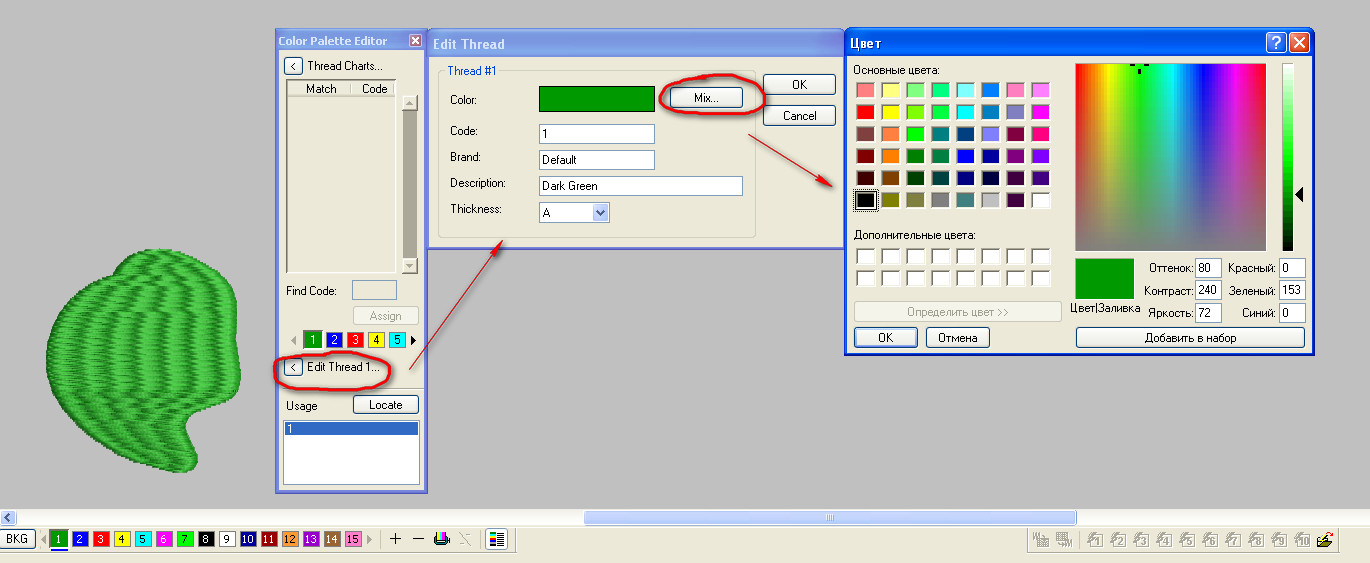Click the add color plus icon
Viewport: 1370px width, 563px height.
click(x=395, y=539)
